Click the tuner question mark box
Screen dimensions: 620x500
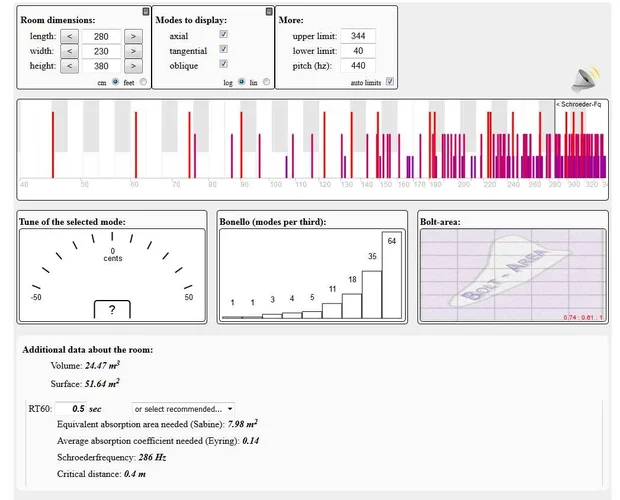click(x=112, y=309)
